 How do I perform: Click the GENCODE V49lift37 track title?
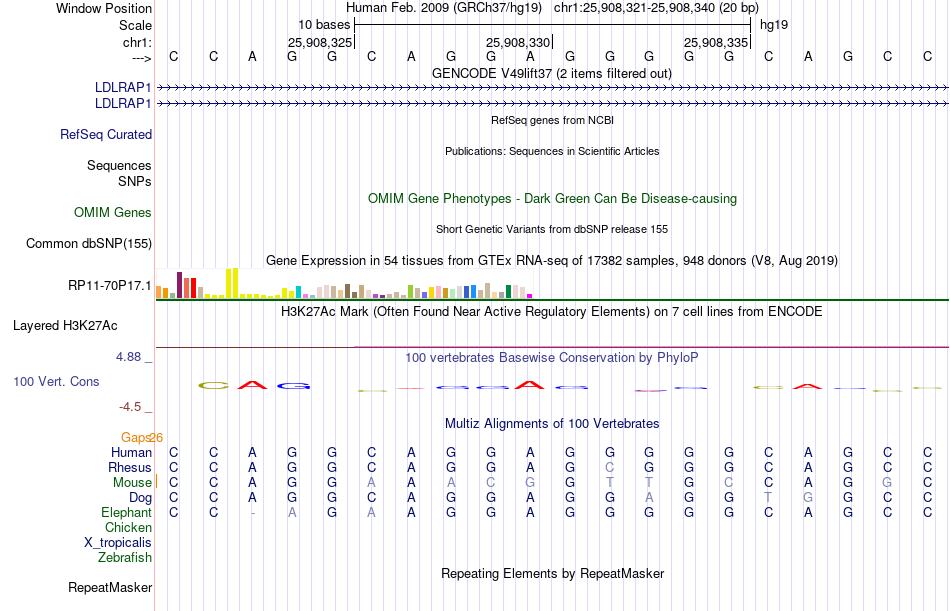[x=552, y=73]
